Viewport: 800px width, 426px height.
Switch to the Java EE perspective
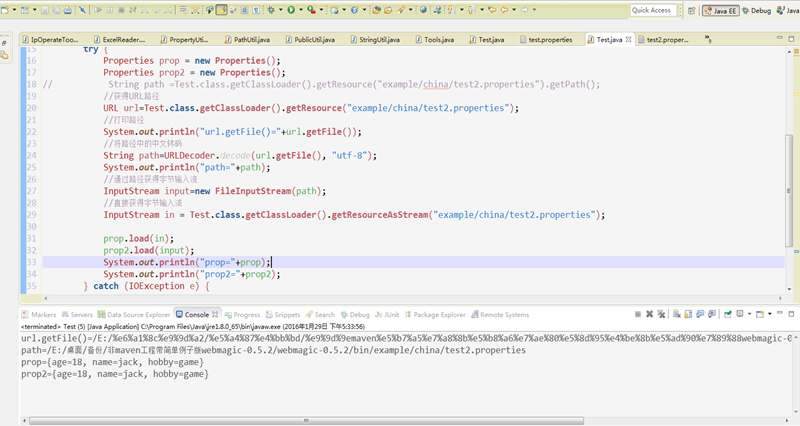click(720, 10)
